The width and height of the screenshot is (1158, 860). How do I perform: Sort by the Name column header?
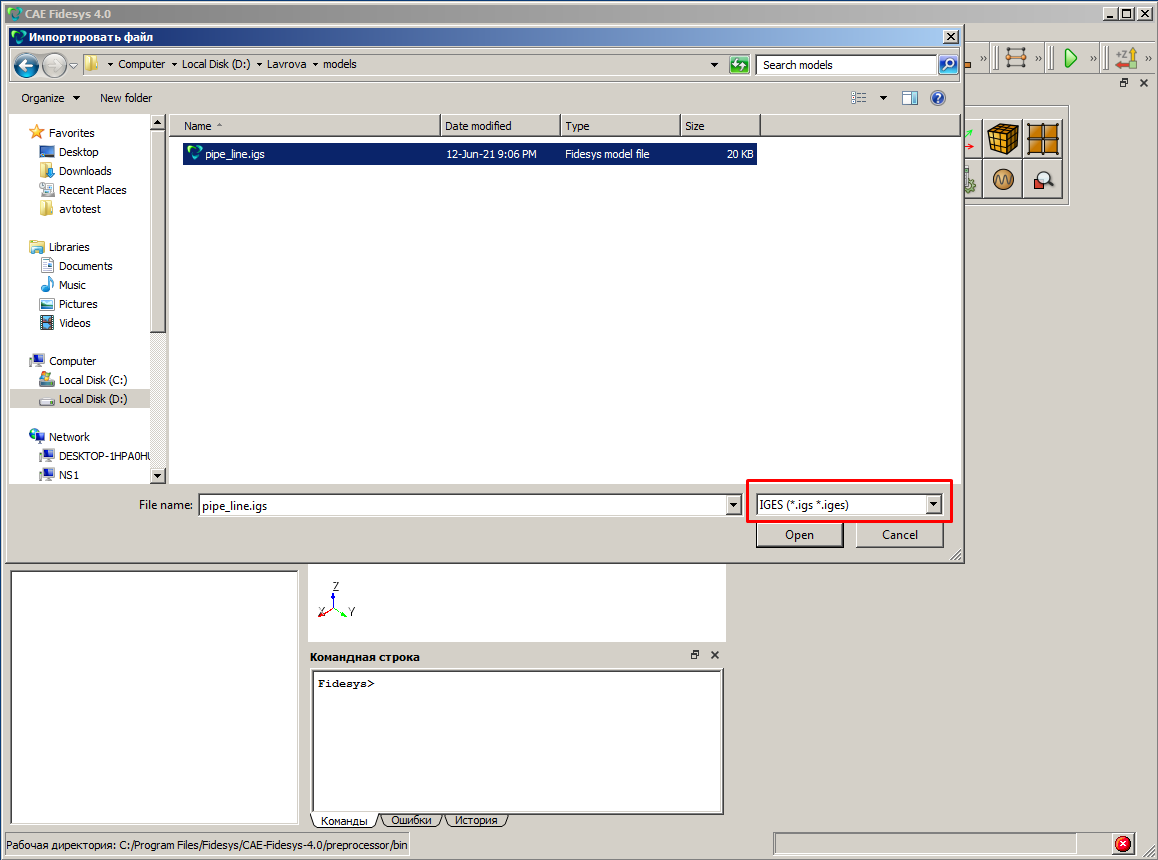click(305, 126)
